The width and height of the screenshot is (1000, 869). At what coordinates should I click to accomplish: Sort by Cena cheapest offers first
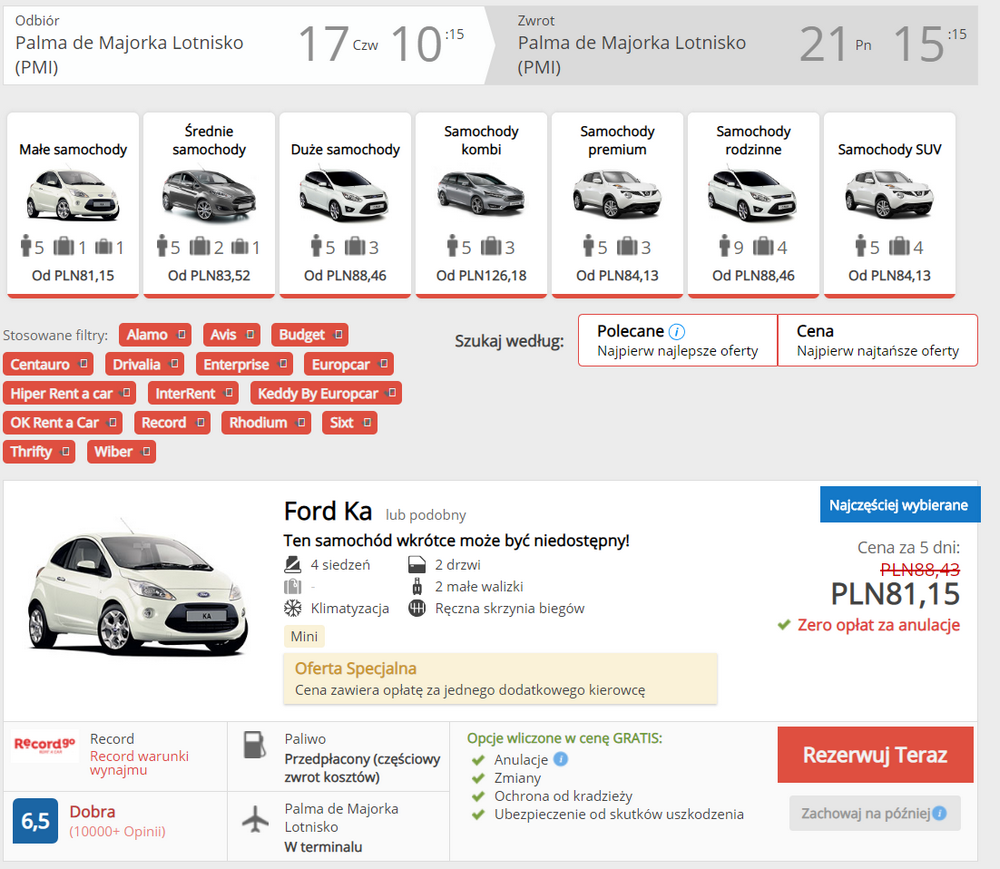coord(878,340)
